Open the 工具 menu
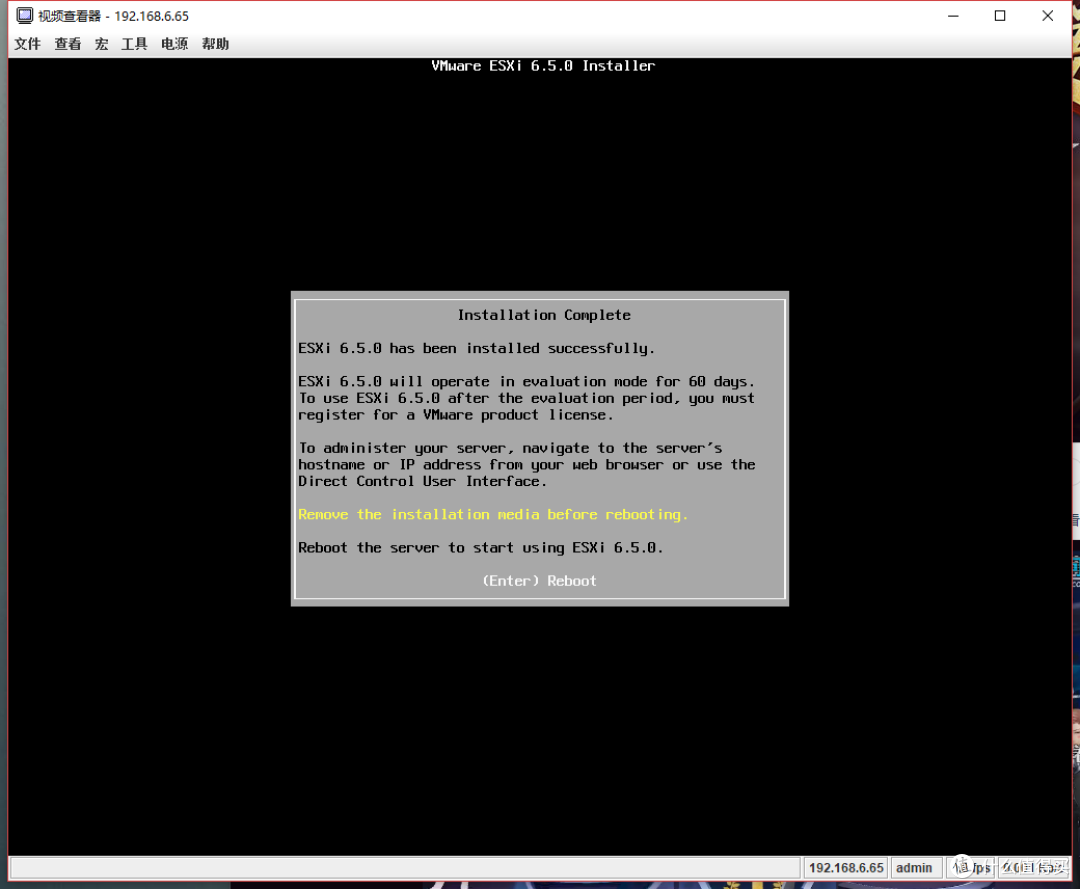Image resolution: width=1080 pixels, height=889 pixels. 134,44
